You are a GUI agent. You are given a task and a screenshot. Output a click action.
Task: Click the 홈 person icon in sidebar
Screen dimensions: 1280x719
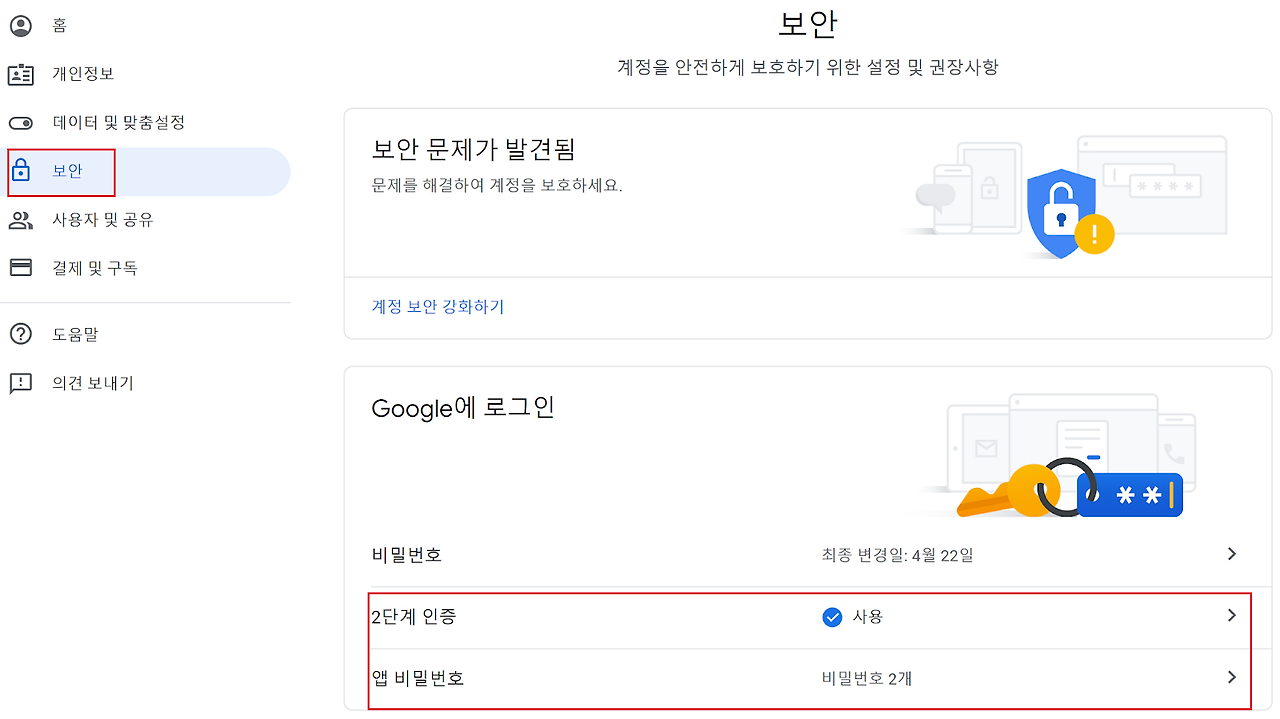(20, 25)
